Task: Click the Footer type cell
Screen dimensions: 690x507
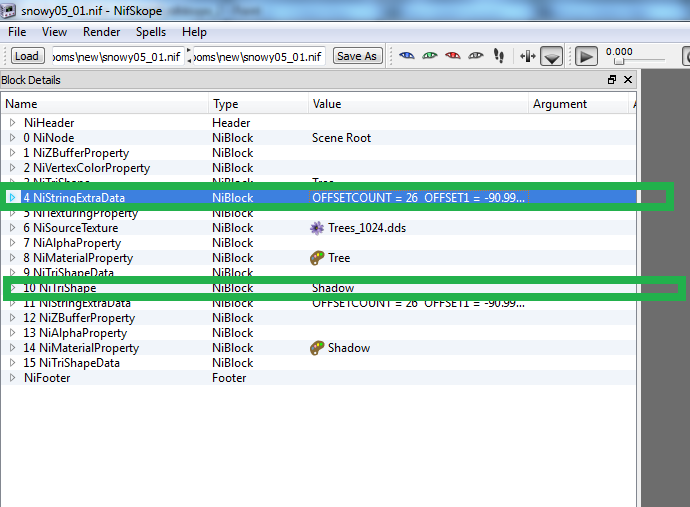Action: [229, 378]
